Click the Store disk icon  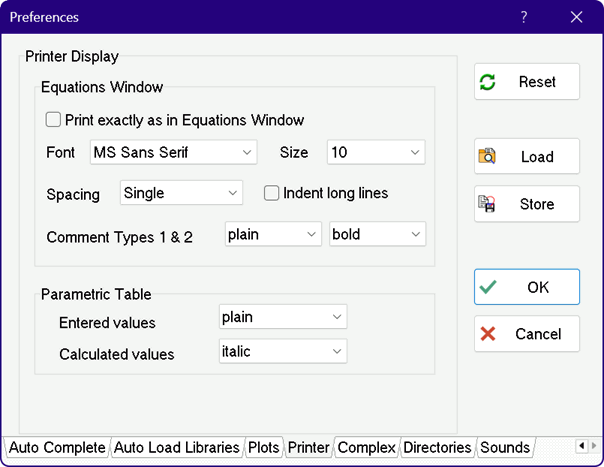coord(488,204)
